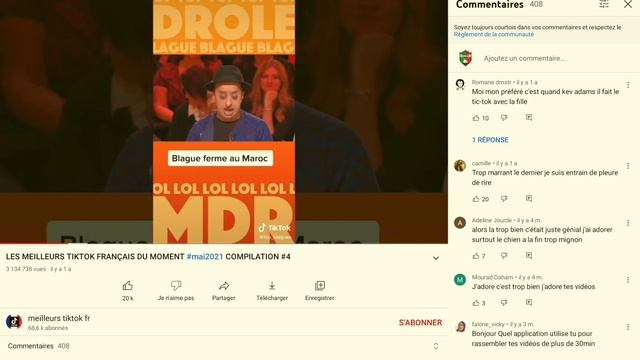Open options menu for Romane dmstr's comment
The width and height of the screenshot is (640, 360).
628,85
